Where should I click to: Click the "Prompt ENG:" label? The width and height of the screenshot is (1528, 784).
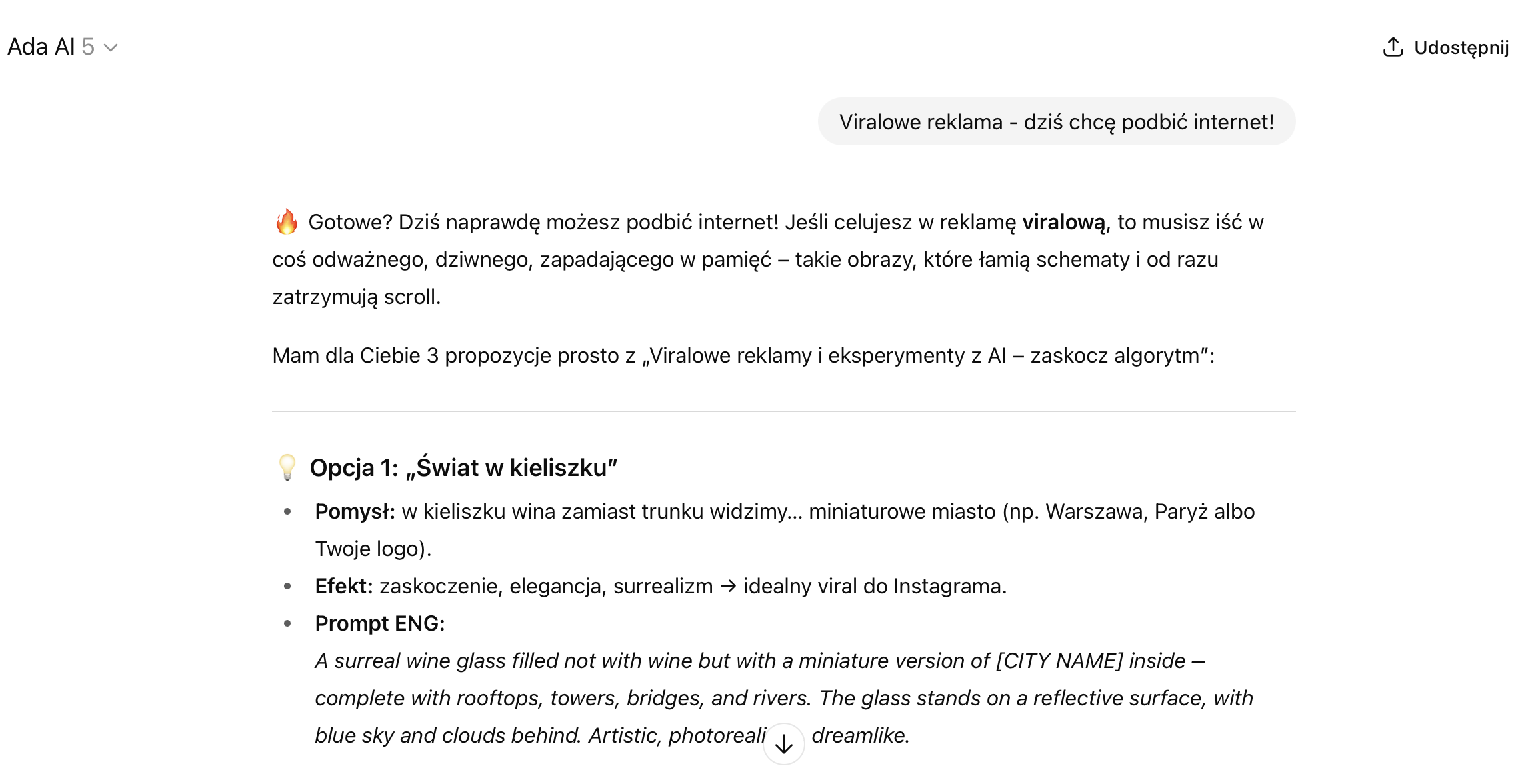(379, 623)
